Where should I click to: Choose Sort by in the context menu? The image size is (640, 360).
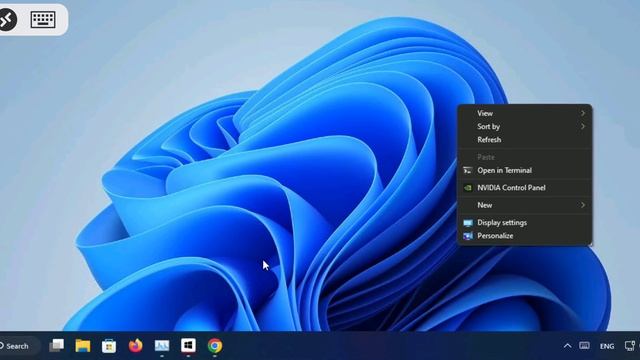(524, 127)
